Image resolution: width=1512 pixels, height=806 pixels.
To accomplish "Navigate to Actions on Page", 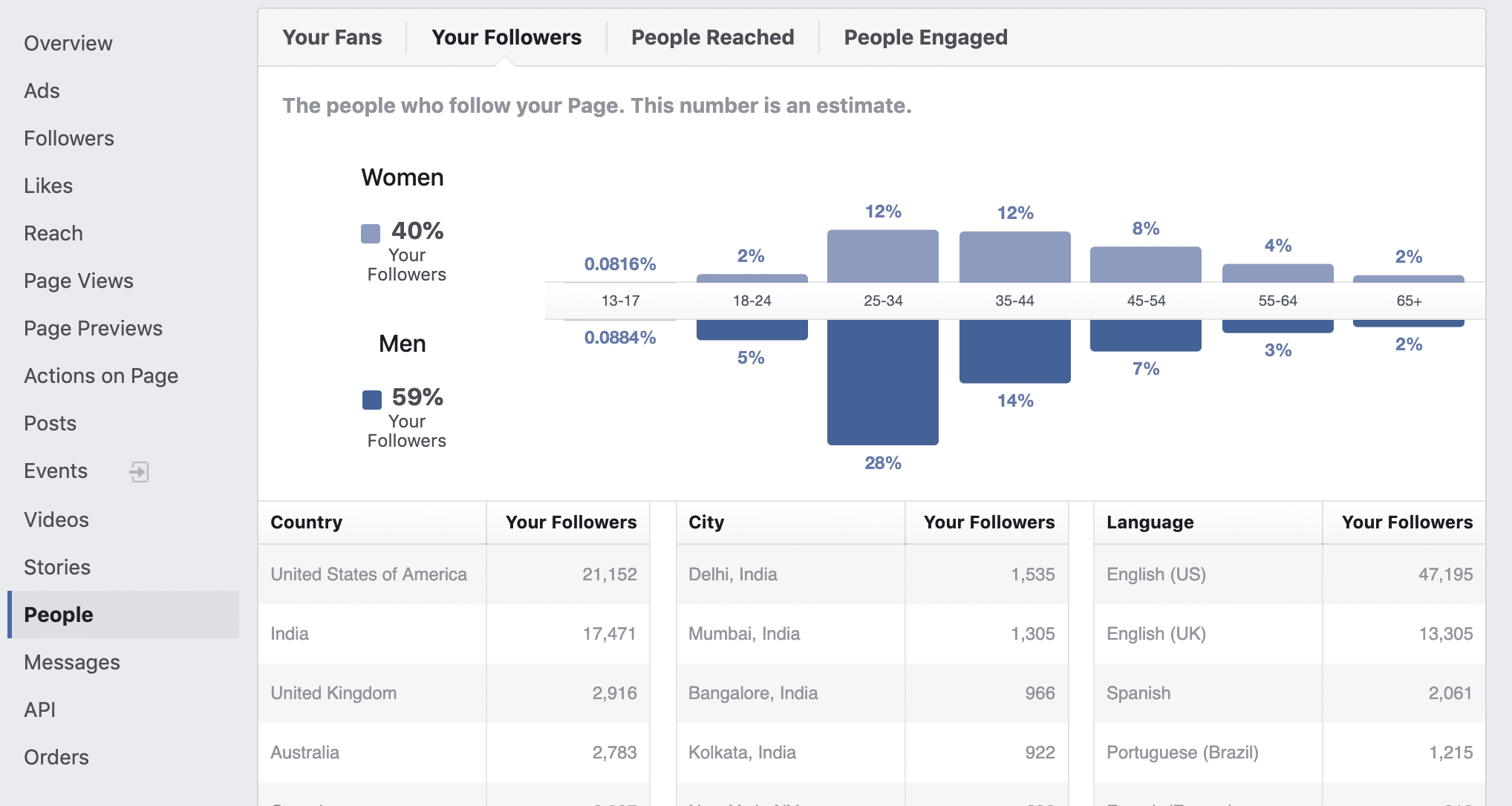I will (x=101, y=376).
